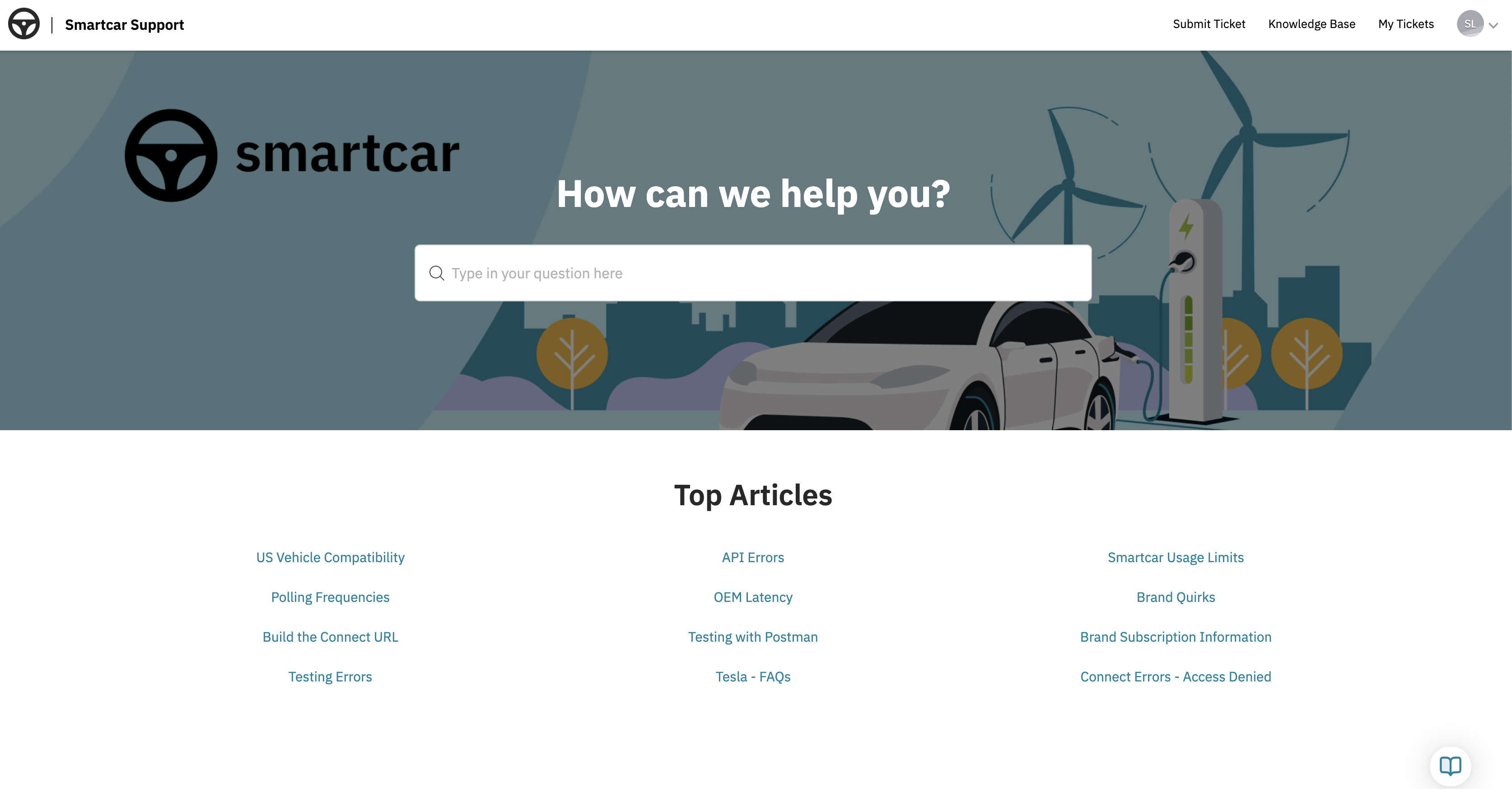Open the Smartcar Support home title

(x=125, y=25)
